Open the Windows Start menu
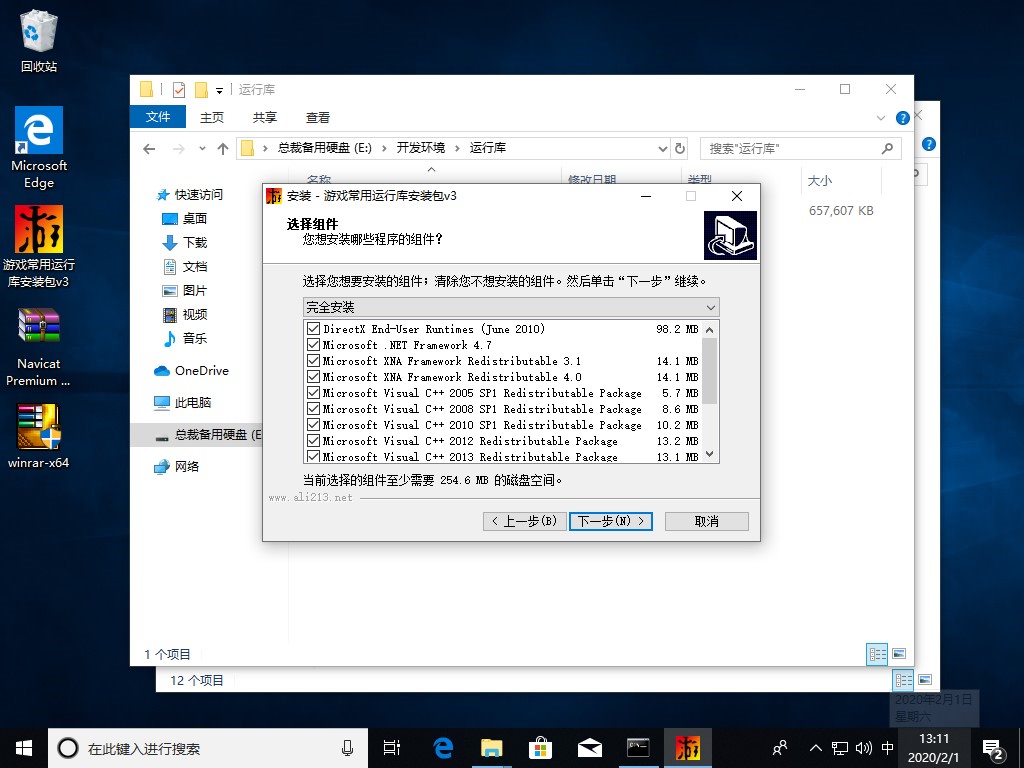1024x768 pixels. [x=24, y=748]
